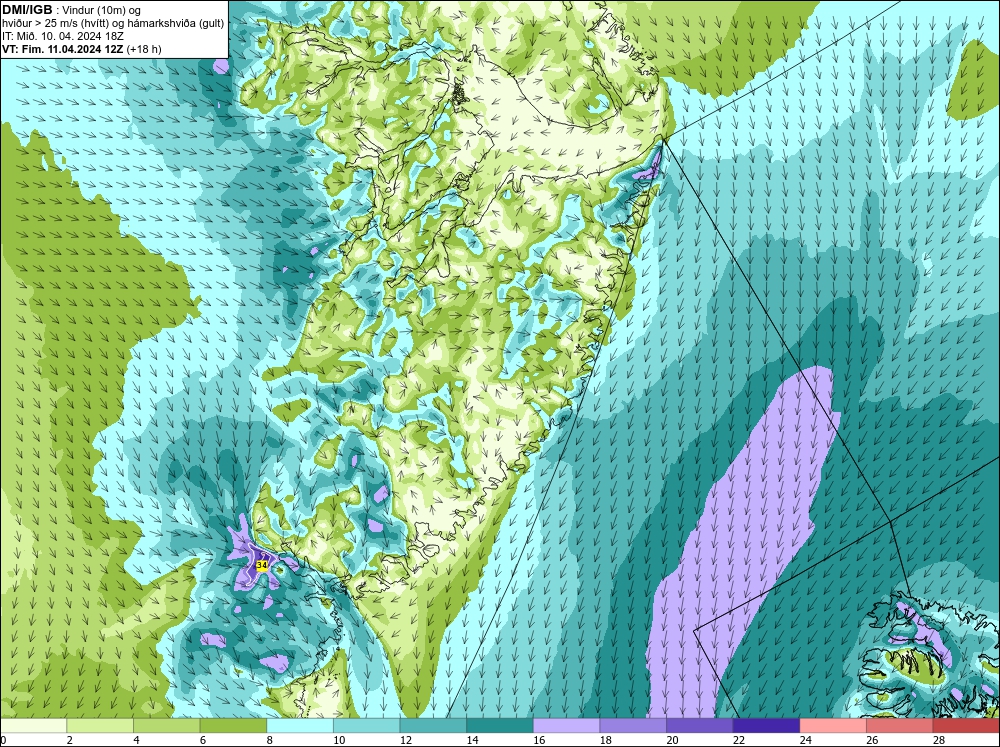Select the 2–4 m/s light green legend swatch
The height and width of the screenshot is (747, 1000).
click(x=99, y=726)
